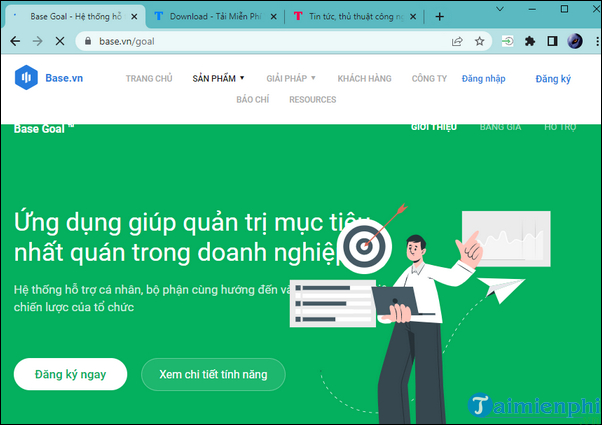Open the tab search chevron

click(x=499, y=9)
